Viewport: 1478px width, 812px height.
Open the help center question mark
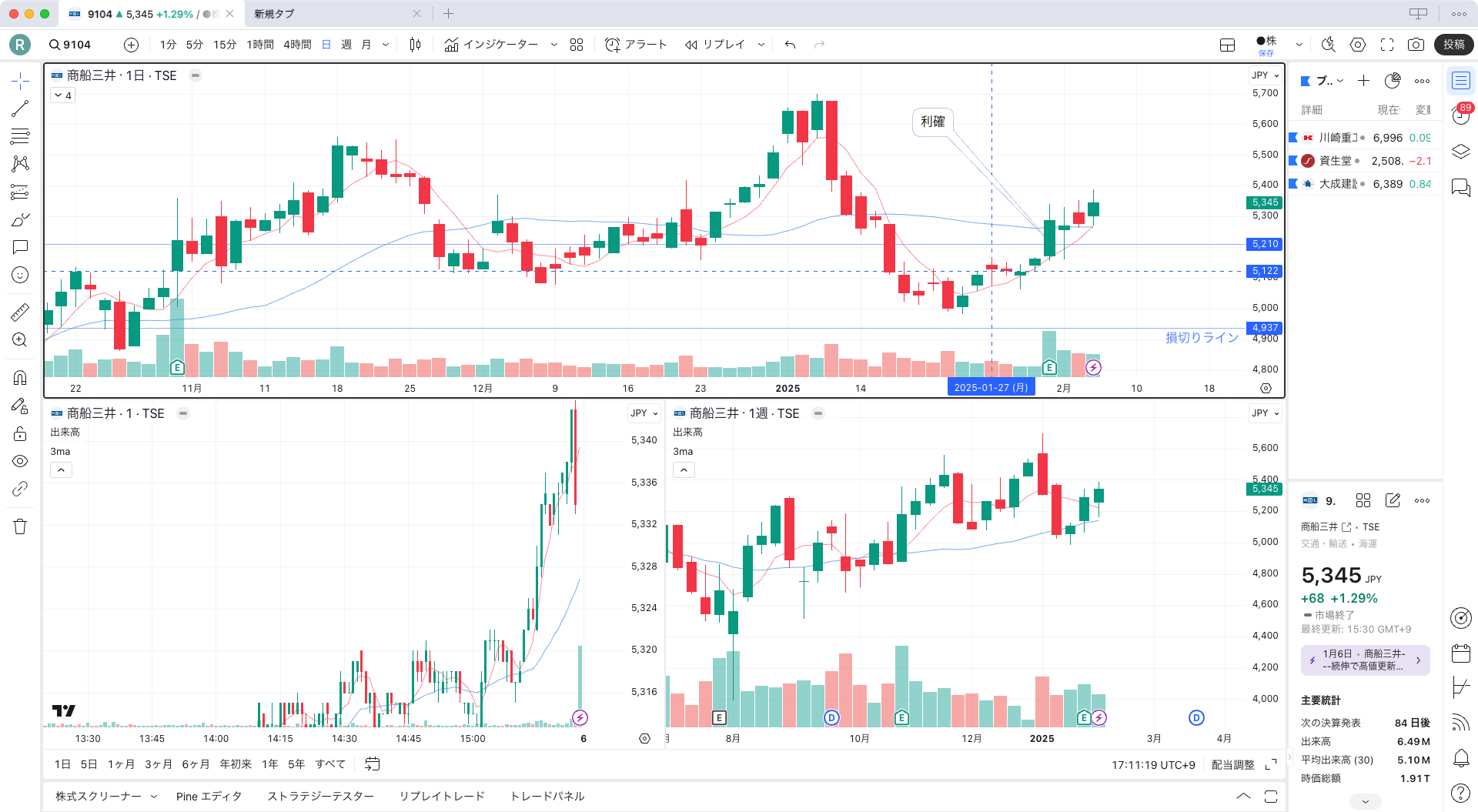point(1461,793)
